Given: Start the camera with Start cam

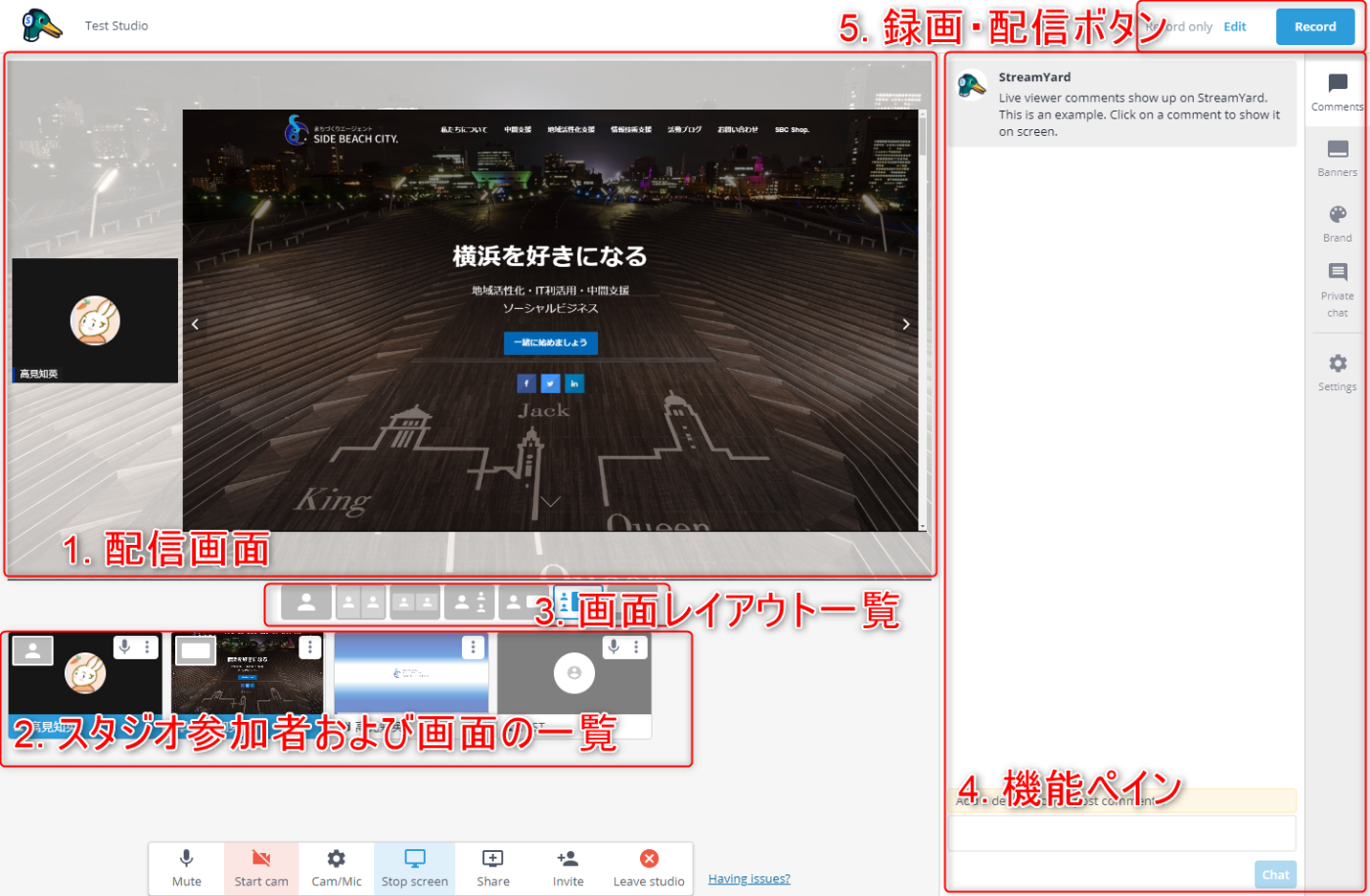Looking at the screenshot, I should 261,868.
